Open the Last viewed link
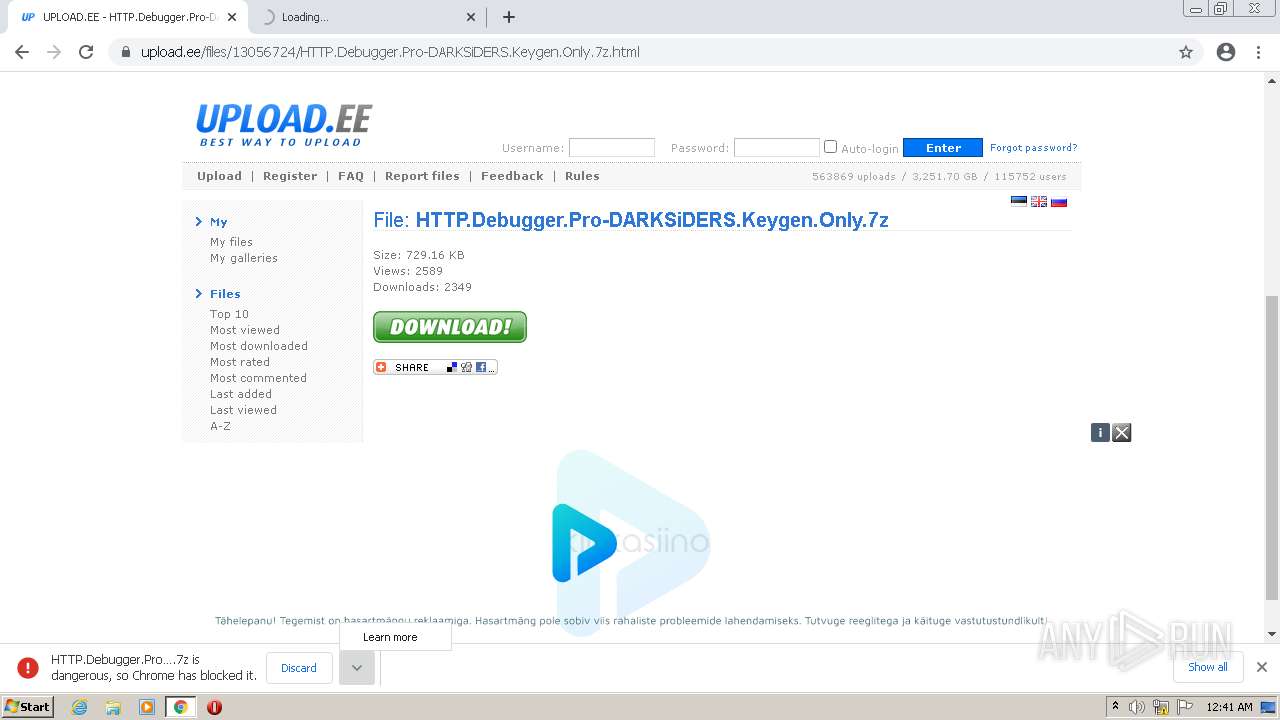 pos(243,410)
